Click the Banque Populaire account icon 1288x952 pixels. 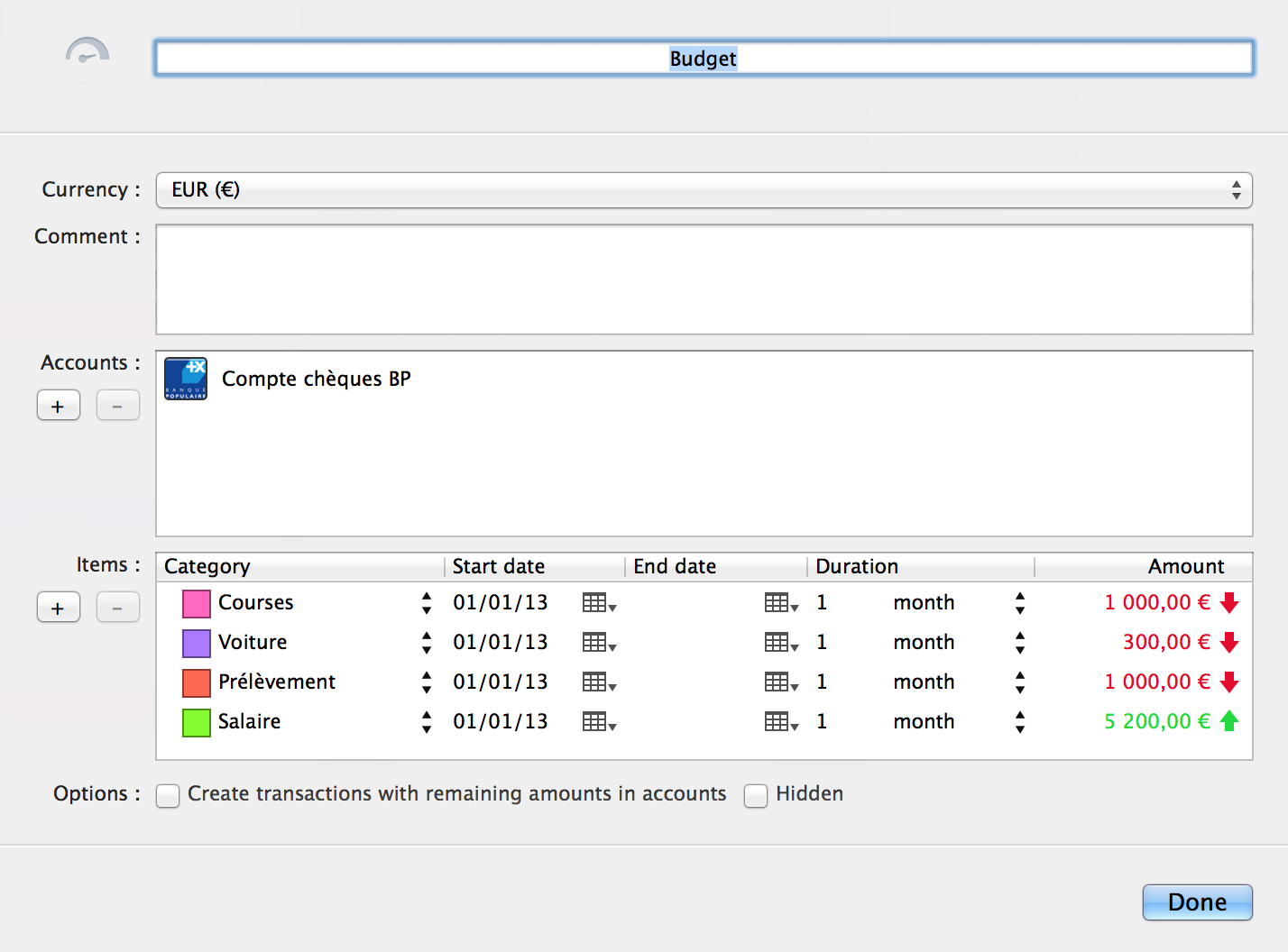point(186,379)
